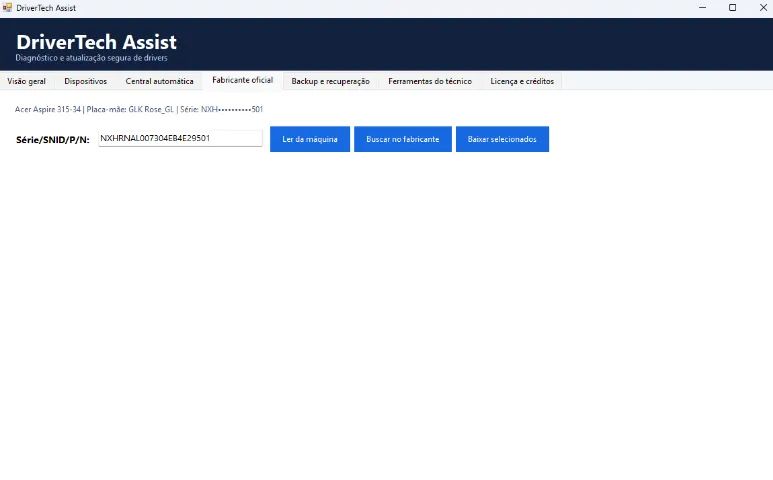Close the DriverTech Assist window
The width and height of the screenshot is (773, 480).
(763, 7)
